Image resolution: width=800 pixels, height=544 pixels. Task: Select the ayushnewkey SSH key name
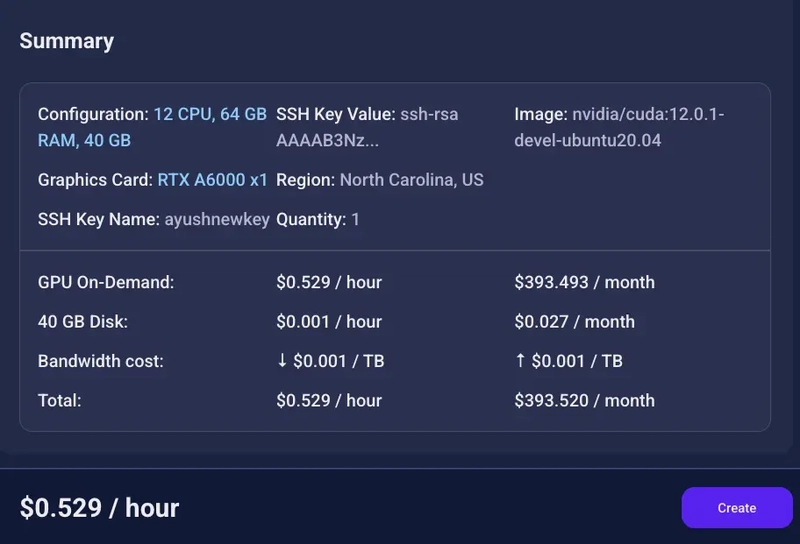217,219
